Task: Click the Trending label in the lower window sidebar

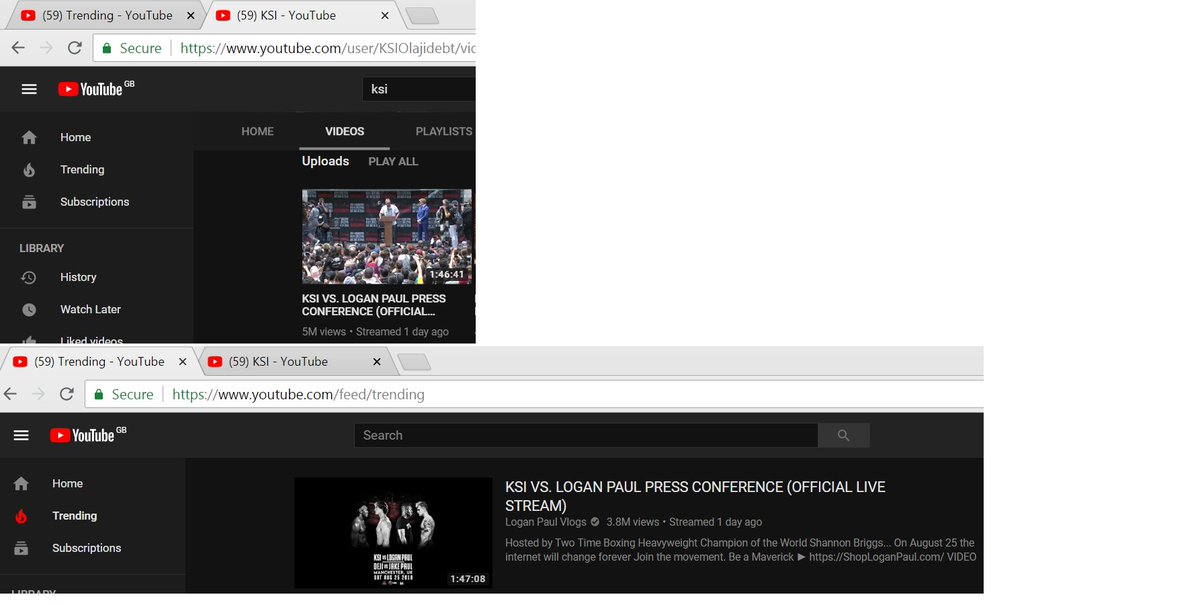Action: click(75, 516)
